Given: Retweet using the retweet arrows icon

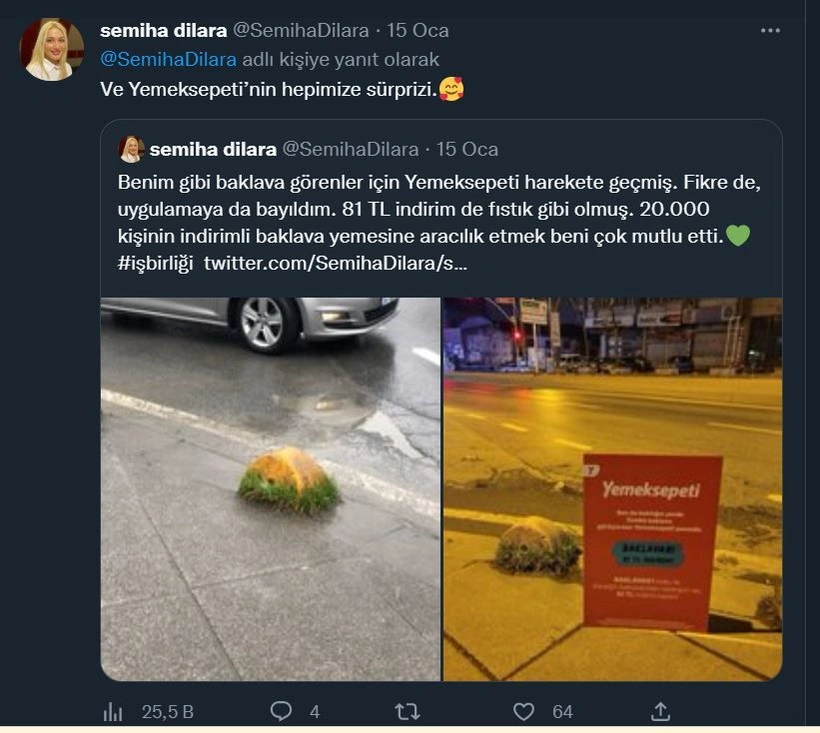Looking at the screenshot, I should point(407,712).
